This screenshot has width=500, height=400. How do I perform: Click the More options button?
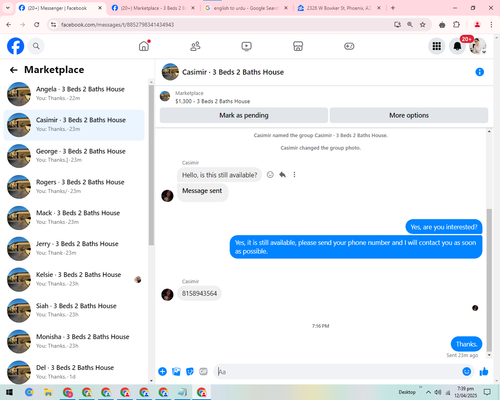pos(409,115)
